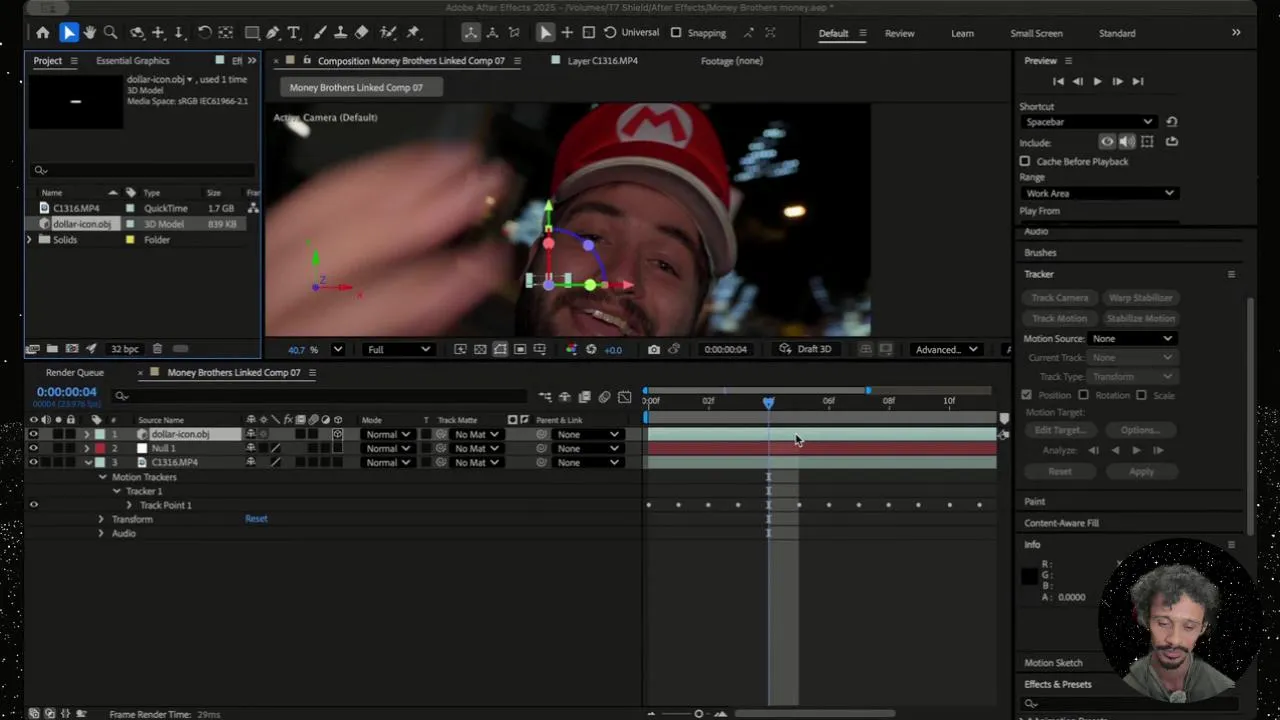Open the Spacebar shortcut dropdown
The width and height of the screenshot is (1280, 720).
coord(1088,122)
